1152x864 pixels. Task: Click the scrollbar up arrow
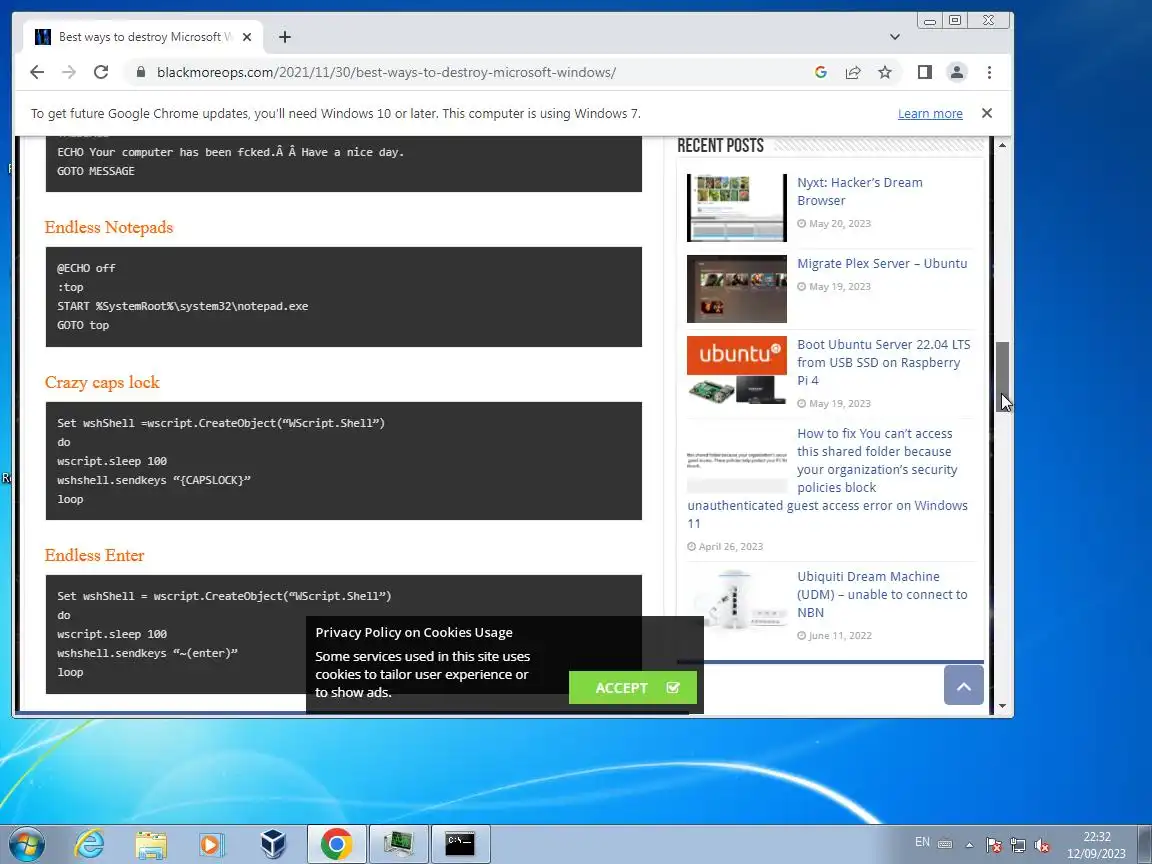tap(1002, 145)
